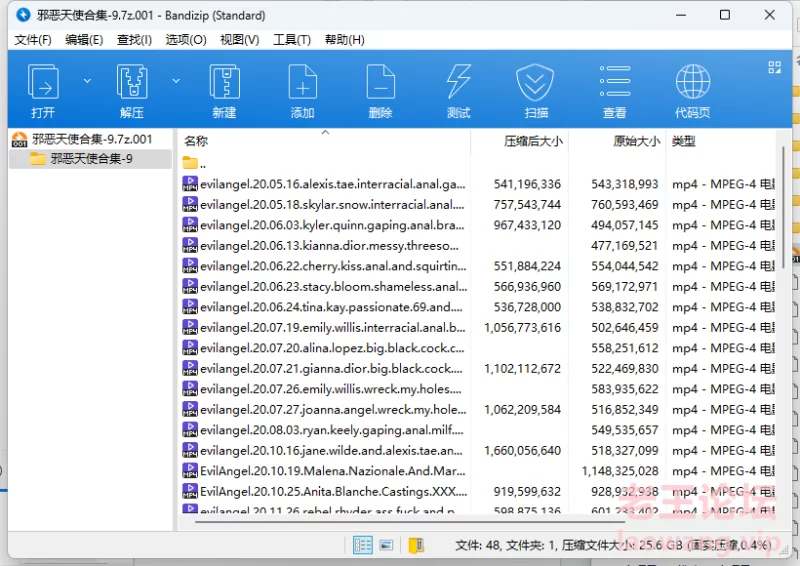Select file tina.kay.passionate.69 row
Image resolution: width=800 pixels, height=566 pixels.
click(478, 307)
